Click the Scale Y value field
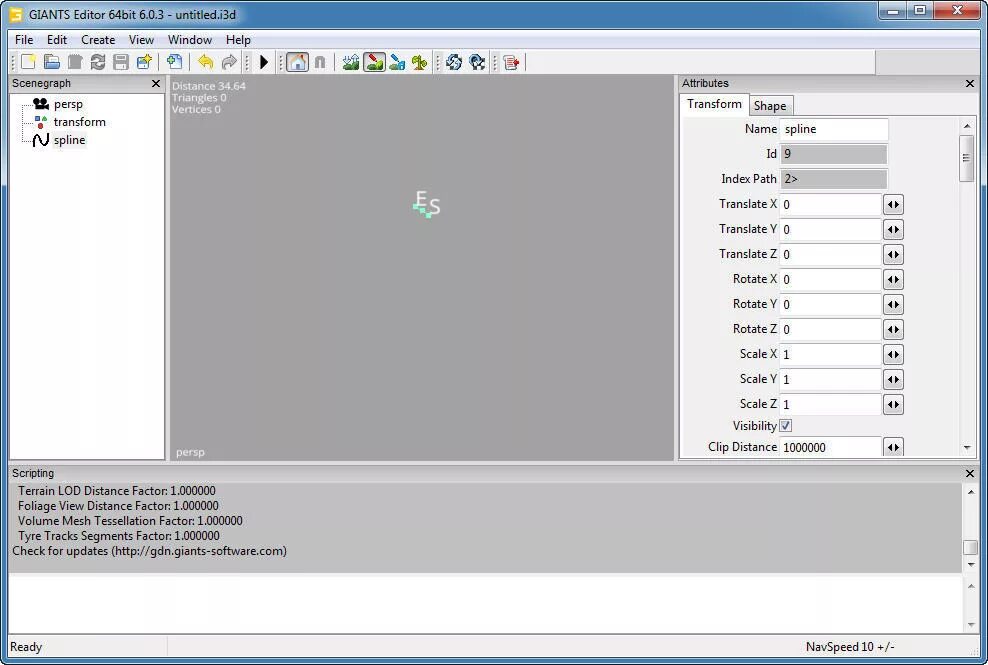 pos(830,379)
